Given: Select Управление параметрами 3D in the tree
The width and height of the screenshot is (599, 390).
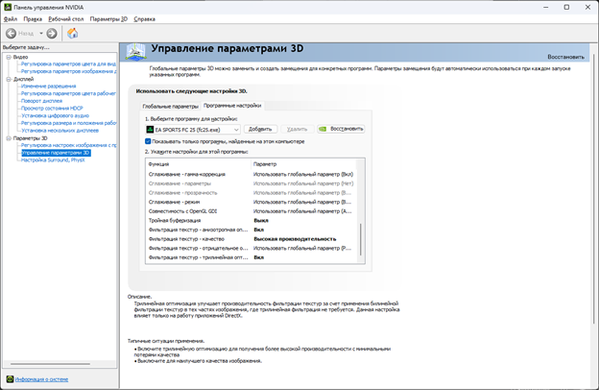Looking at the screenshot, I should [x=56, y=153].
